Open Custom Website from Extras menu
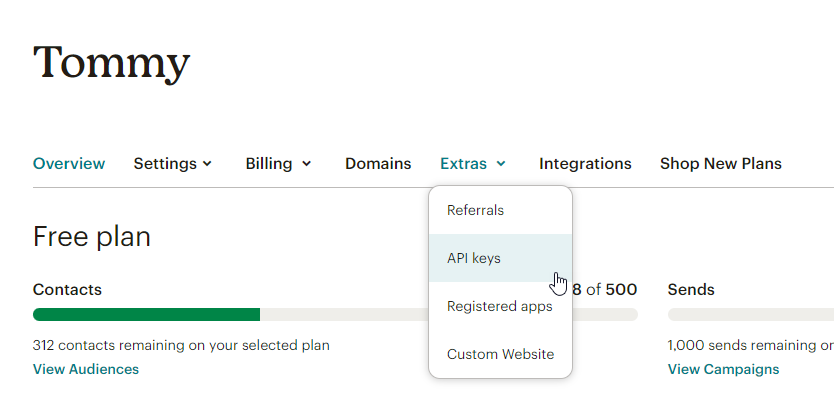The width and height of the screenshot is (834, 404). click(501, 354)
